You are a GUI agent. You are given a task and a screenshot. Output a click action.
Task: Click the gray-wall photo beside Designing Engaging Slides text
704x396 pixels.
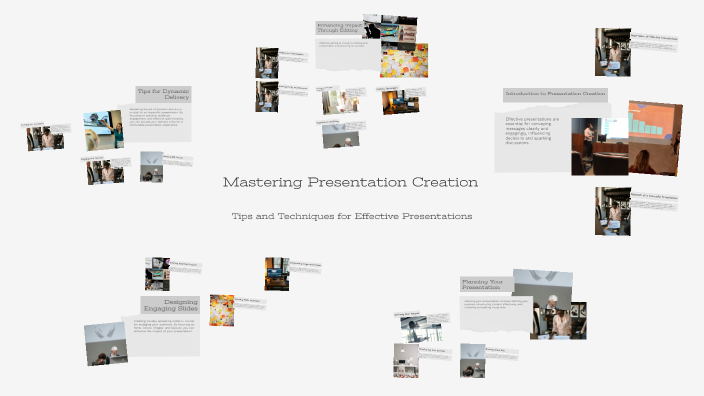coord(106,344)
